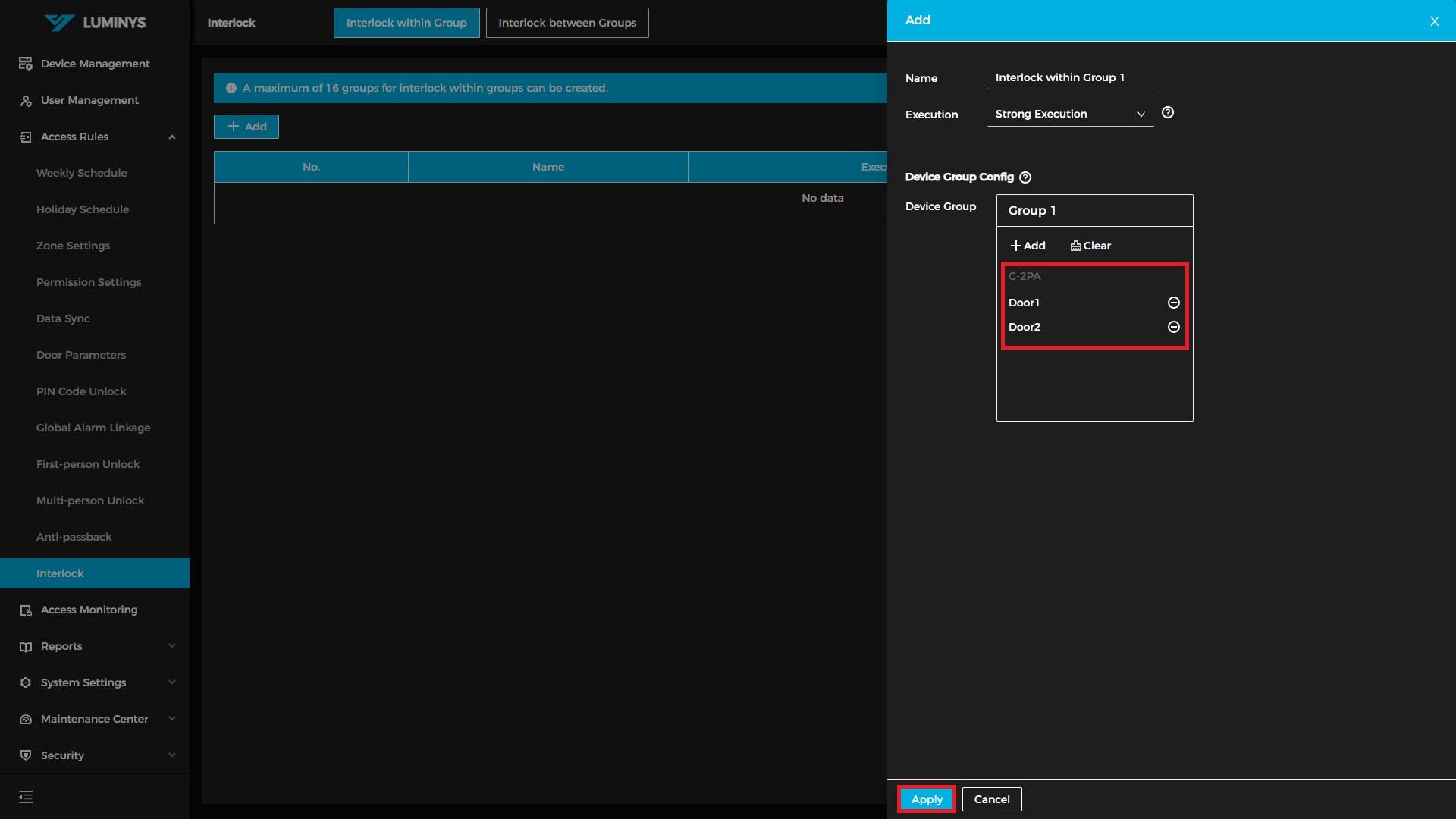Collapse the Access Rules menu
Viewport: 1456px width, 819px height.
pos(172,136)
